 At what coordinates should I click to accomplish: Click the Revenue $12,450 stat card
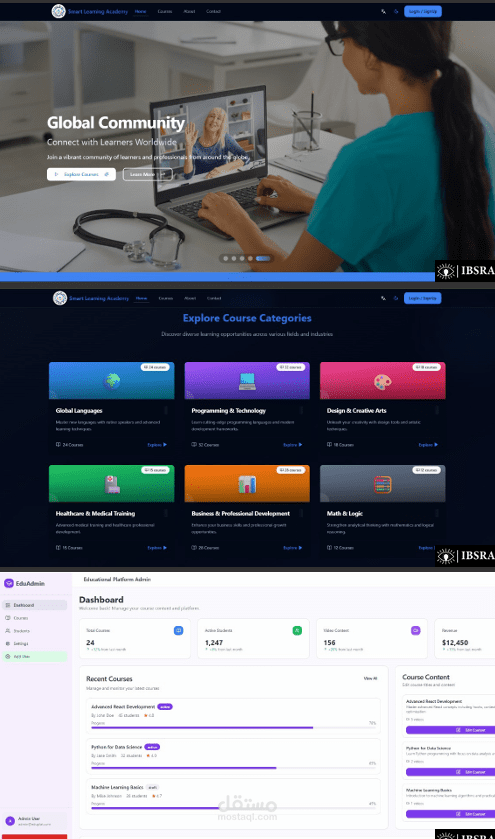464,638
